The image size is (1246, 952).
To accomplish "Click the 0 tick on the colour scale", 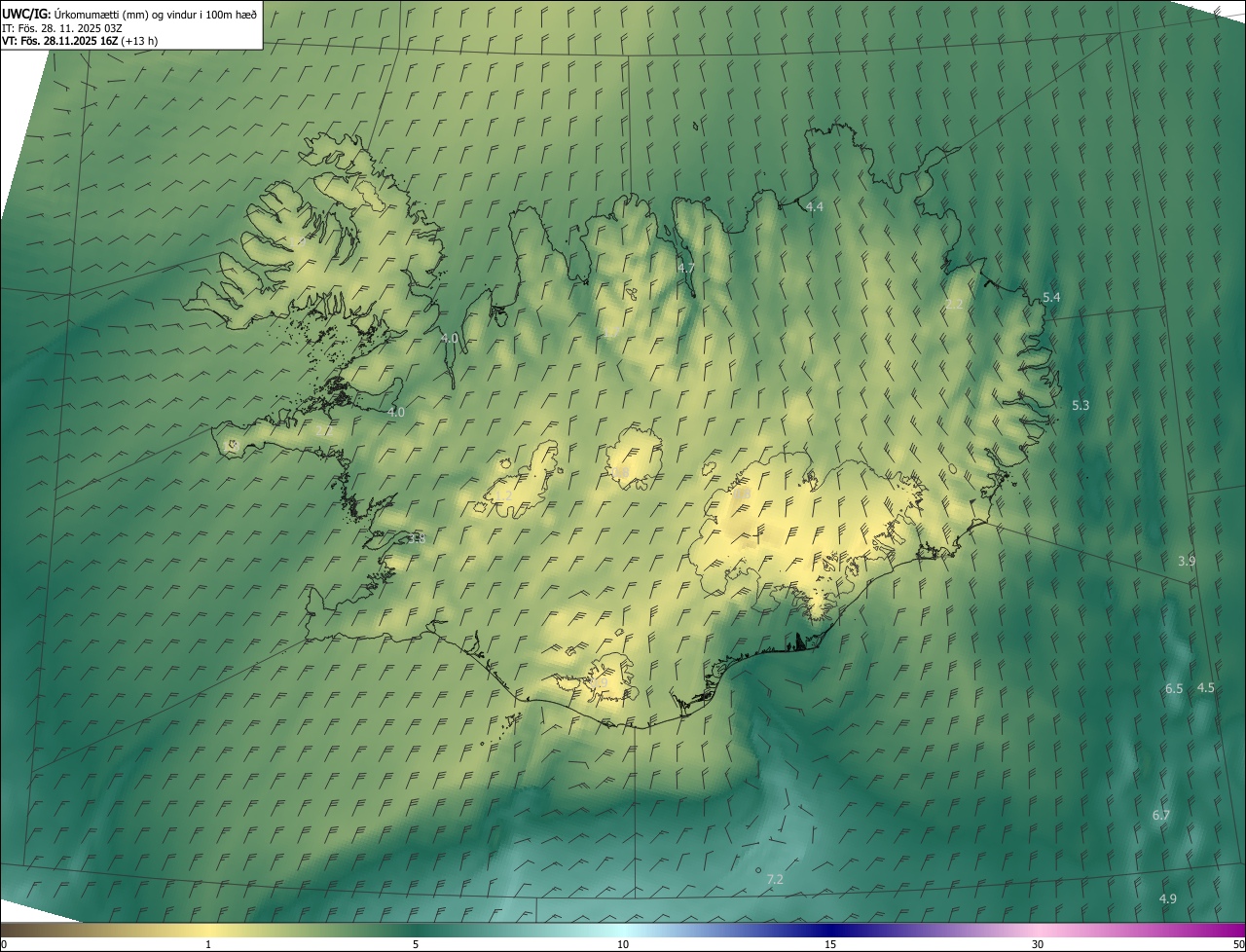I will coord(3,945).
